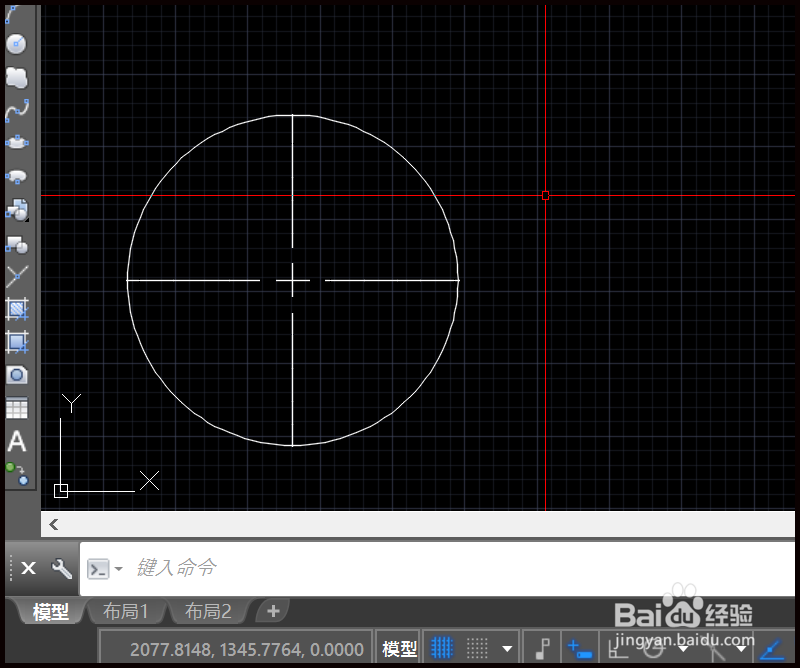Select the Hatch tool

coord(16,309)
